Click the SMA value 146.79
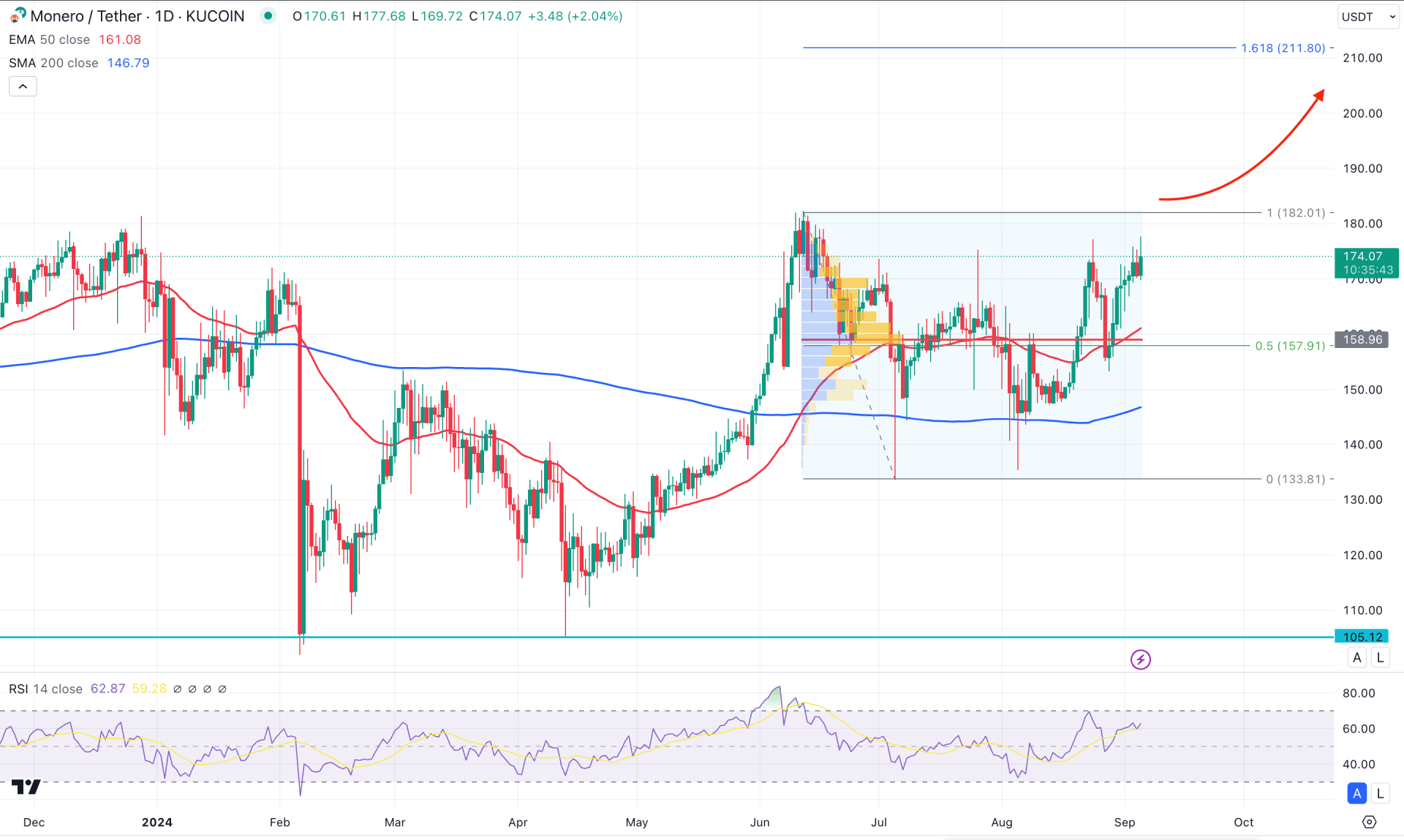 128,63
